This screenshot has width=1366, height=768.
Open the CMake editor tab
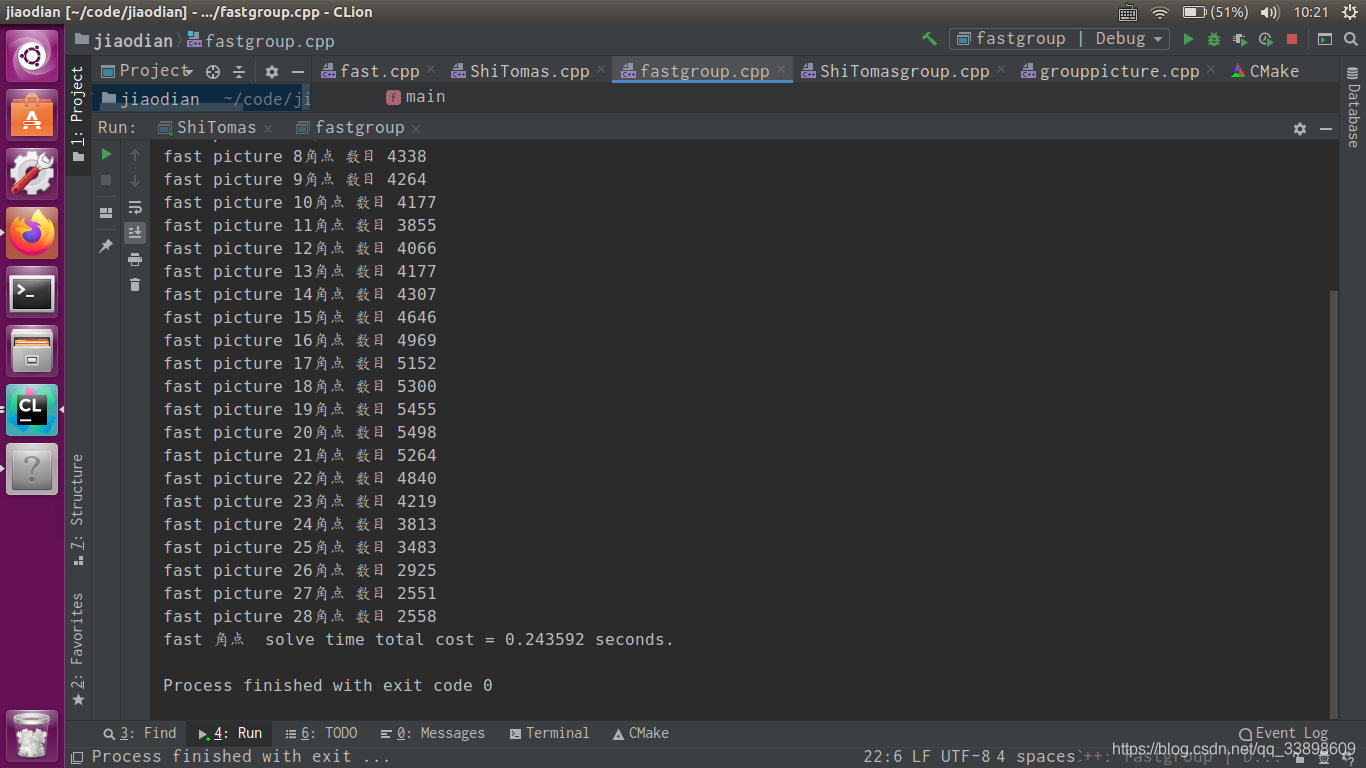point(1265,71)
